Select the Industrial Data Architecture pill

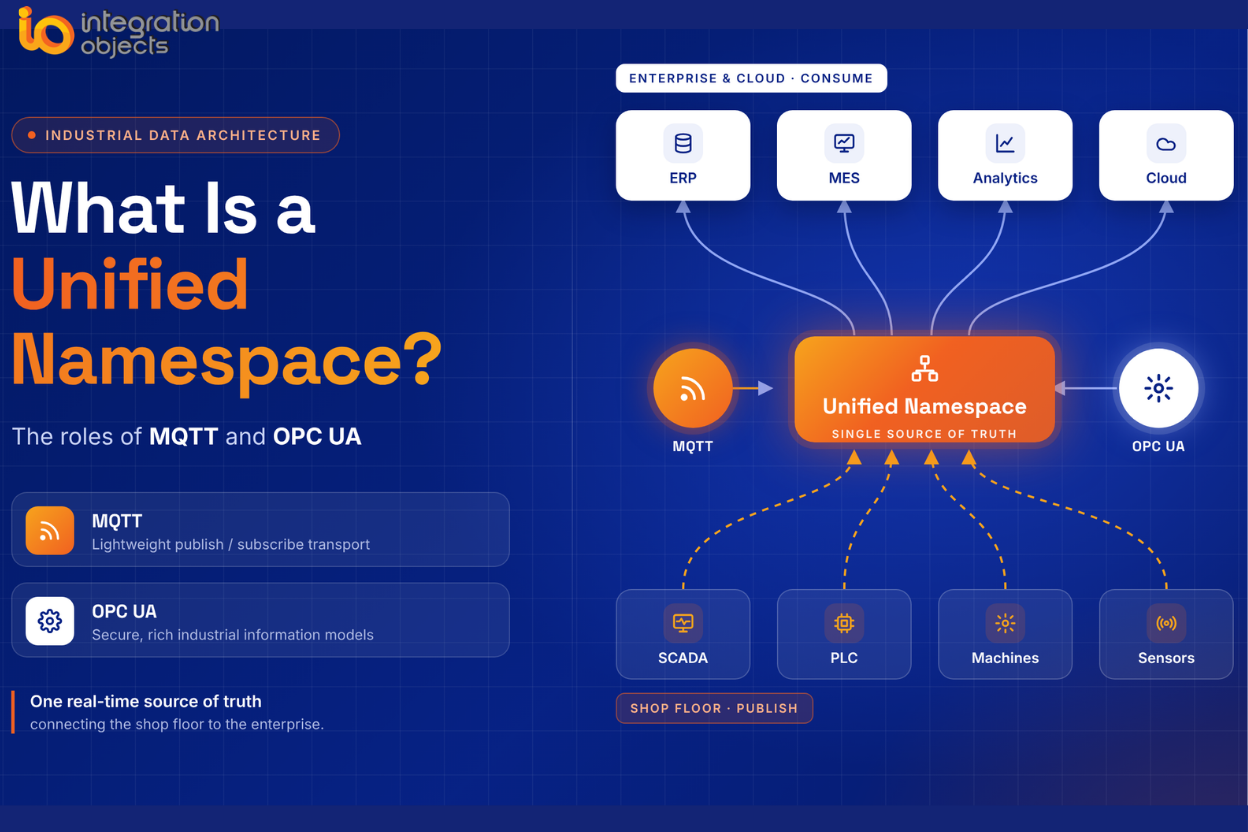tap(175, 135)
